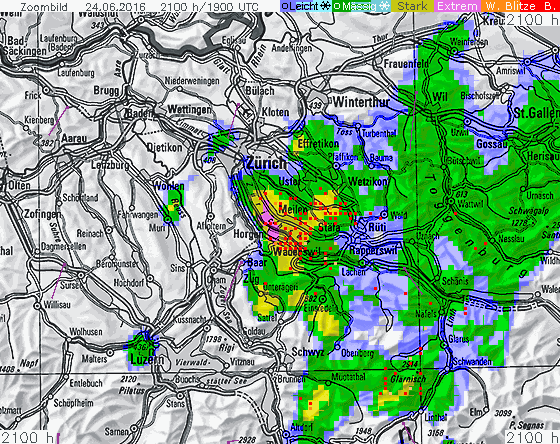This screenshot has width=560, height=444.
Task: Click the 2100 h/1900 UTC time label
Action: coord(209,6)
